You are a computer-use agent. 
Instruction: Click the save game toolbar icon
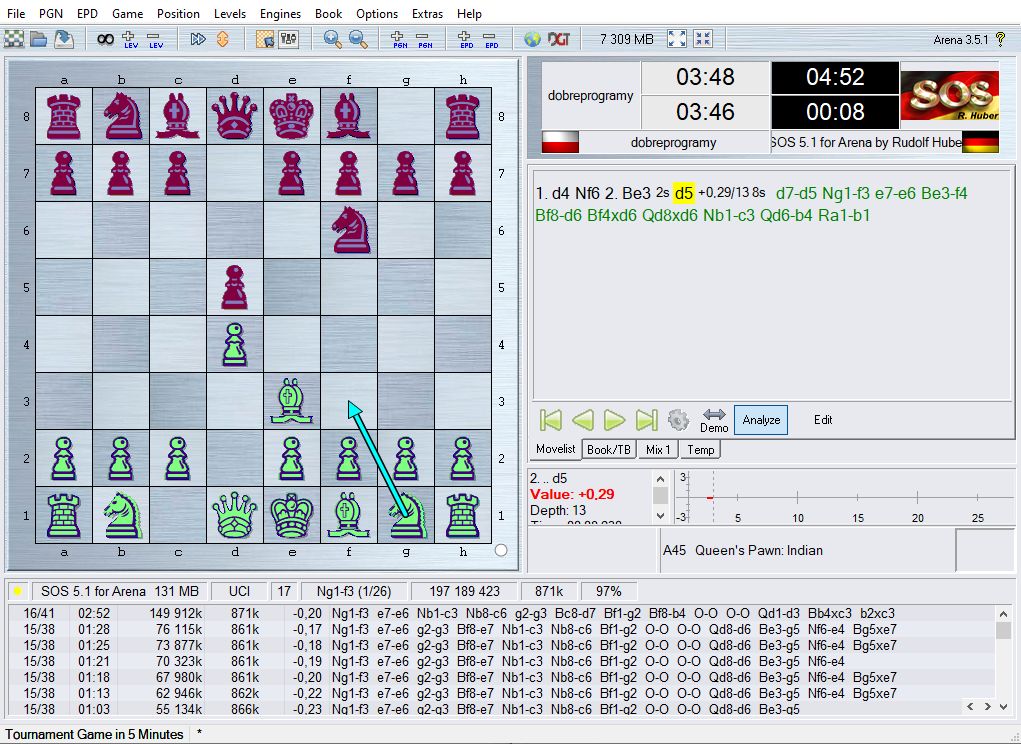(x=63, y=40)
